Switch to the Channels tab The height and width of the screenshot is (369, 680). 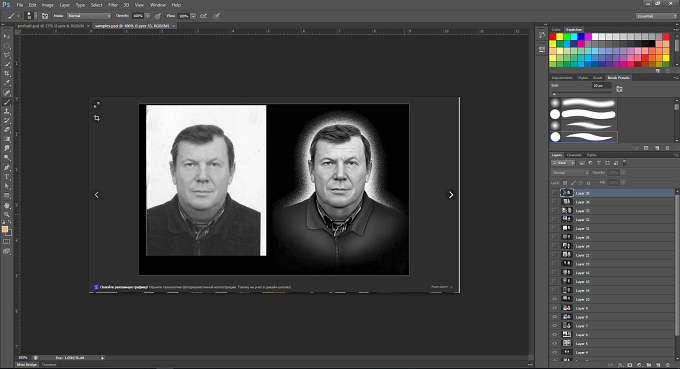(x=574, y=155)
